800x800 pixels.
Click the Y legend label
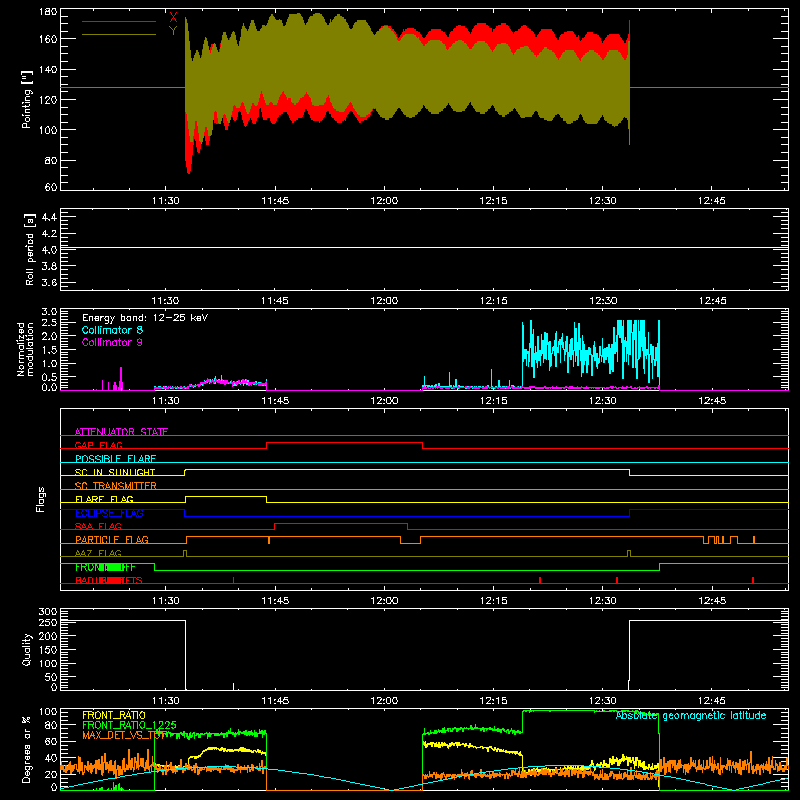click(x=173, y=31)
